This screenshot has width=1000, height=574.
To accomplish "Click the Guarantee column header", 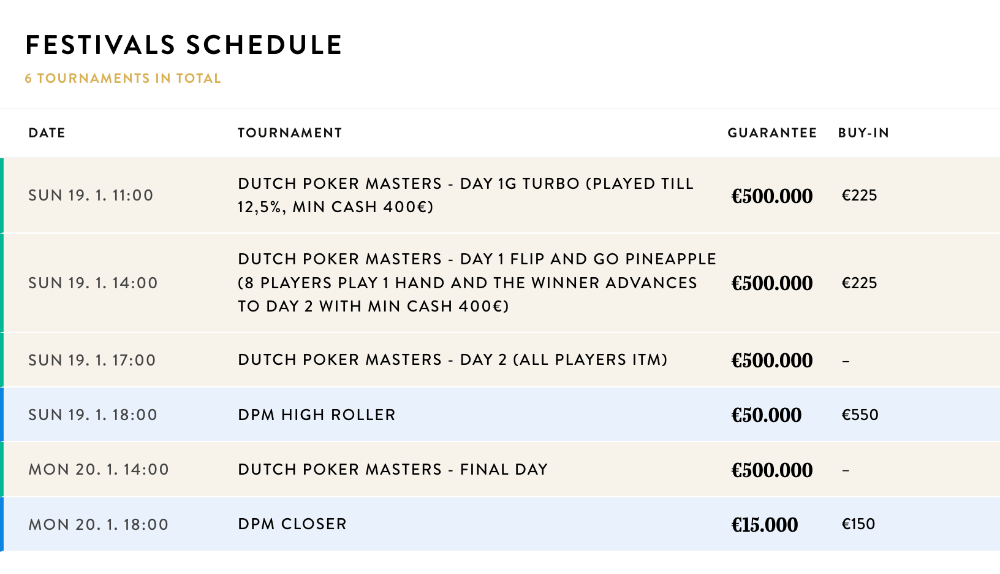I will tap(772, 133).
